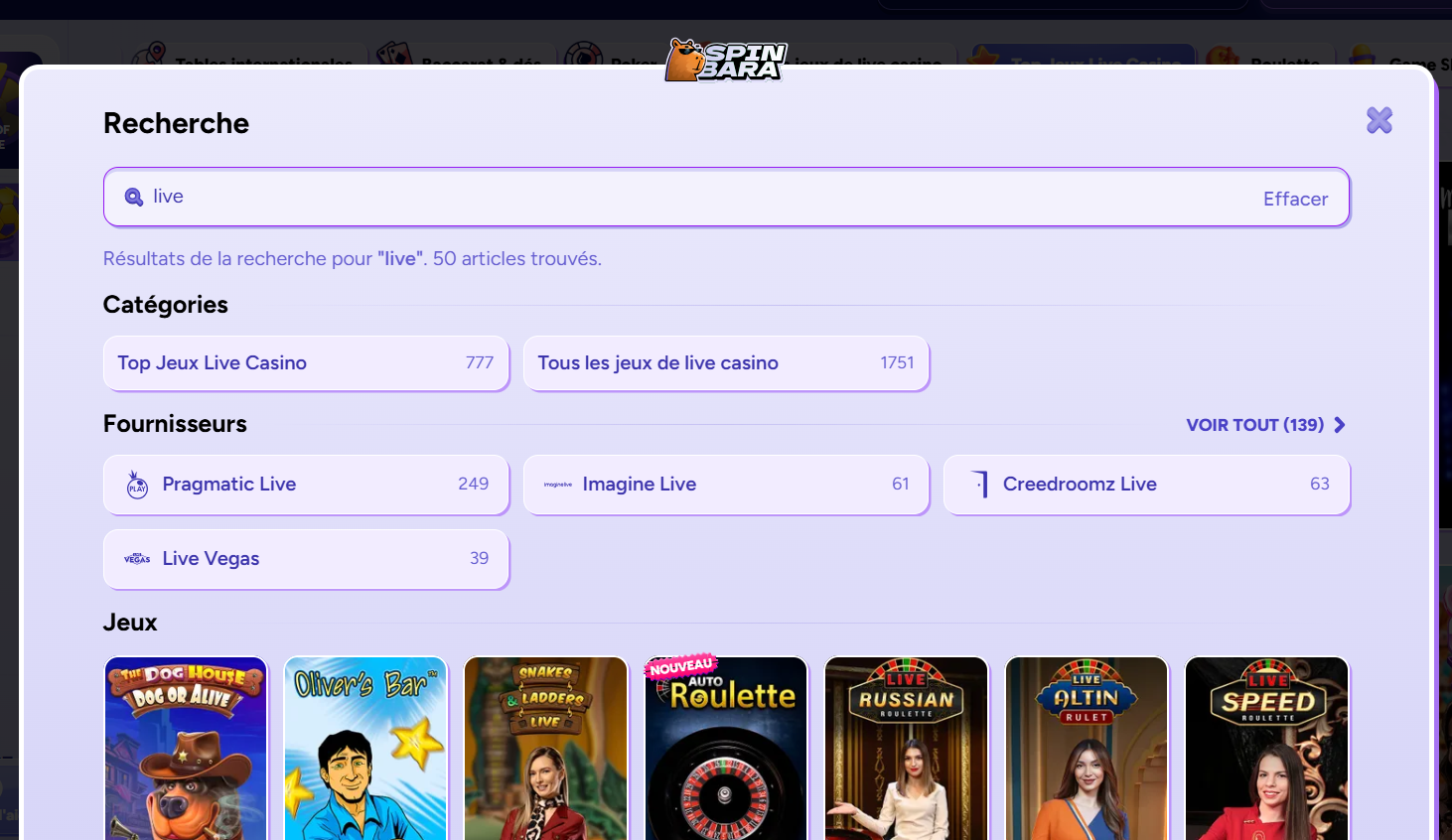Click the Spinbara capybara logo
1452x840 pixels.
coord(726,60)
